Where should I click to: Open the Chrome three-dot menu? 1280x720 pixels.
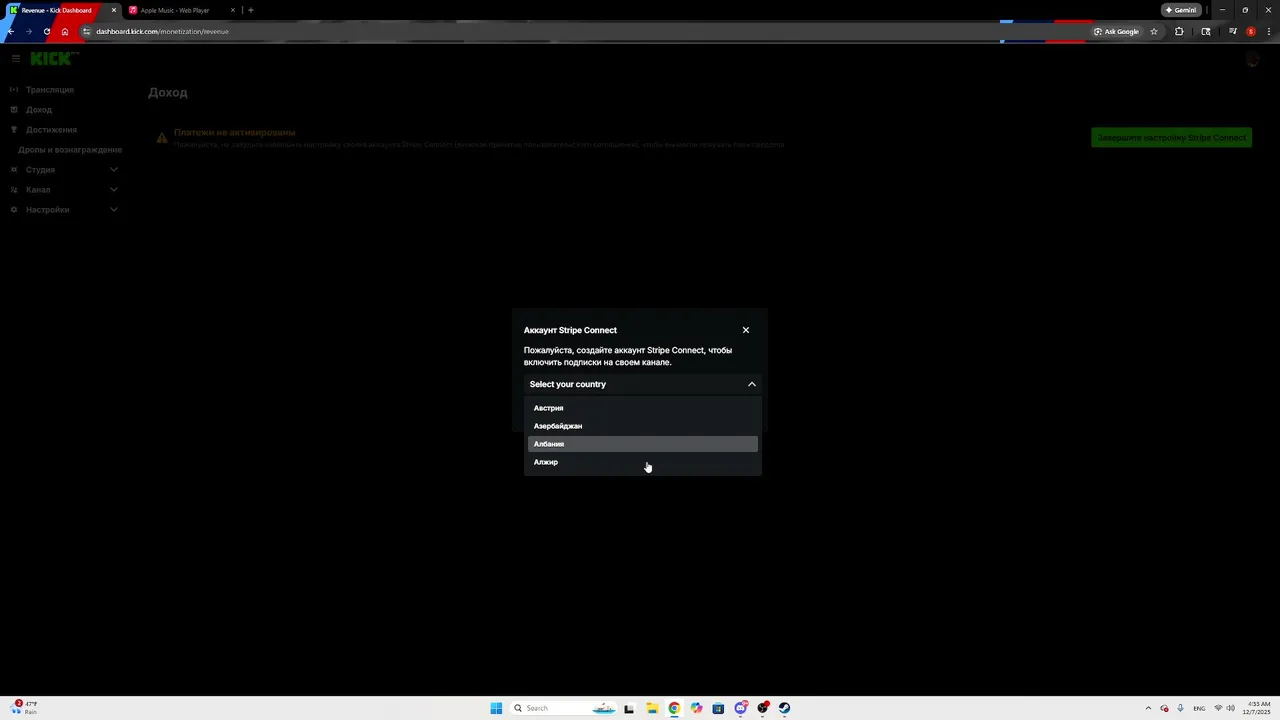tap(1269, 31)
